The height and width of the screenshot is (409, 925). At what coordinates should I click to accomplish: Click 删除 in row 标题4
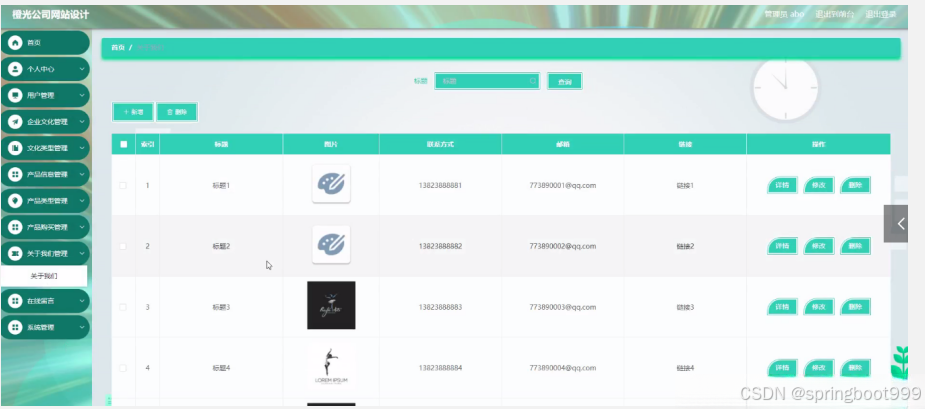pos(855,368)
